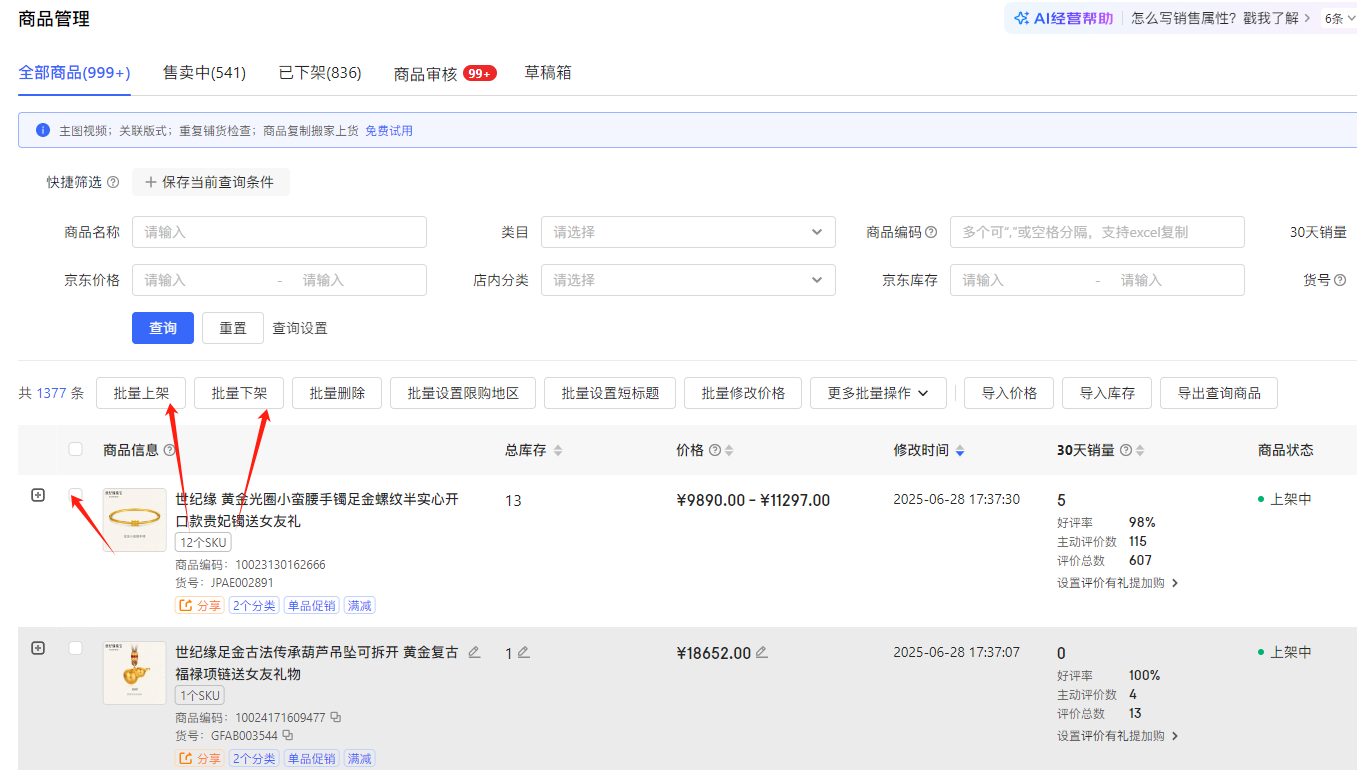Expand the 更多批量操作 dropdown menu
The width and height of the screenshot is (1357, 770).
pos(877,393)
